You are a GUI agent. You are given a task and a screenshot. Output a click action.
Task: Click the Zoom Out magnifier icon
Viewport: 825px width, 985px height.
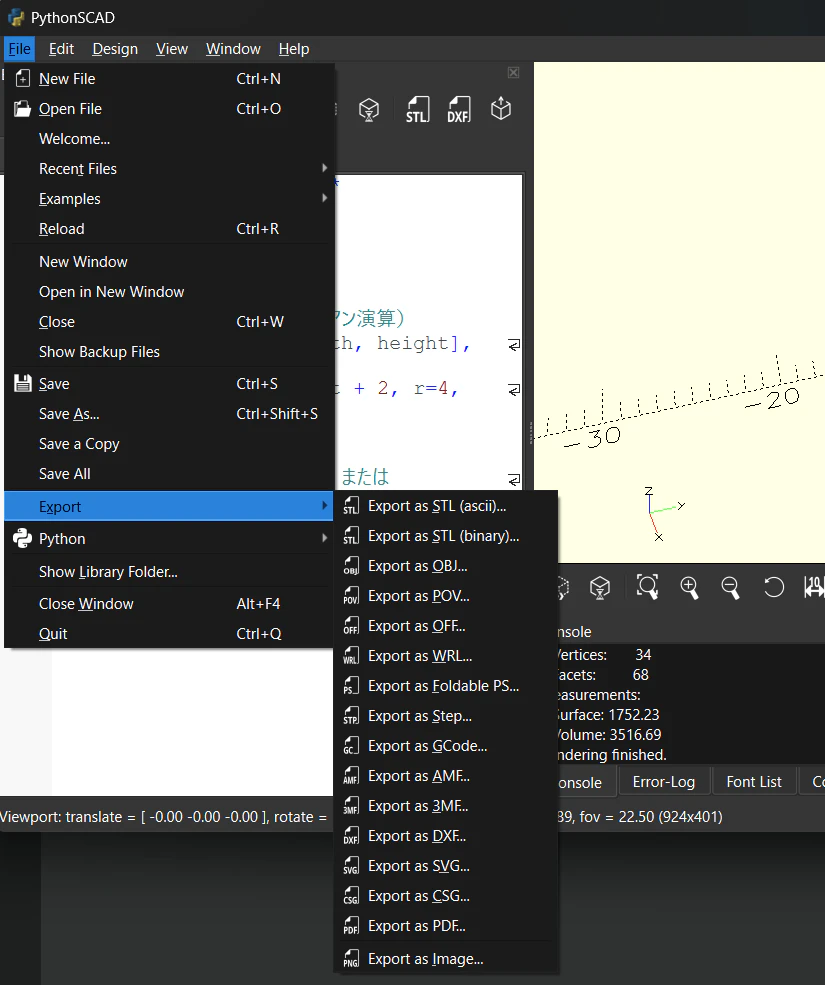pos(730,587)
